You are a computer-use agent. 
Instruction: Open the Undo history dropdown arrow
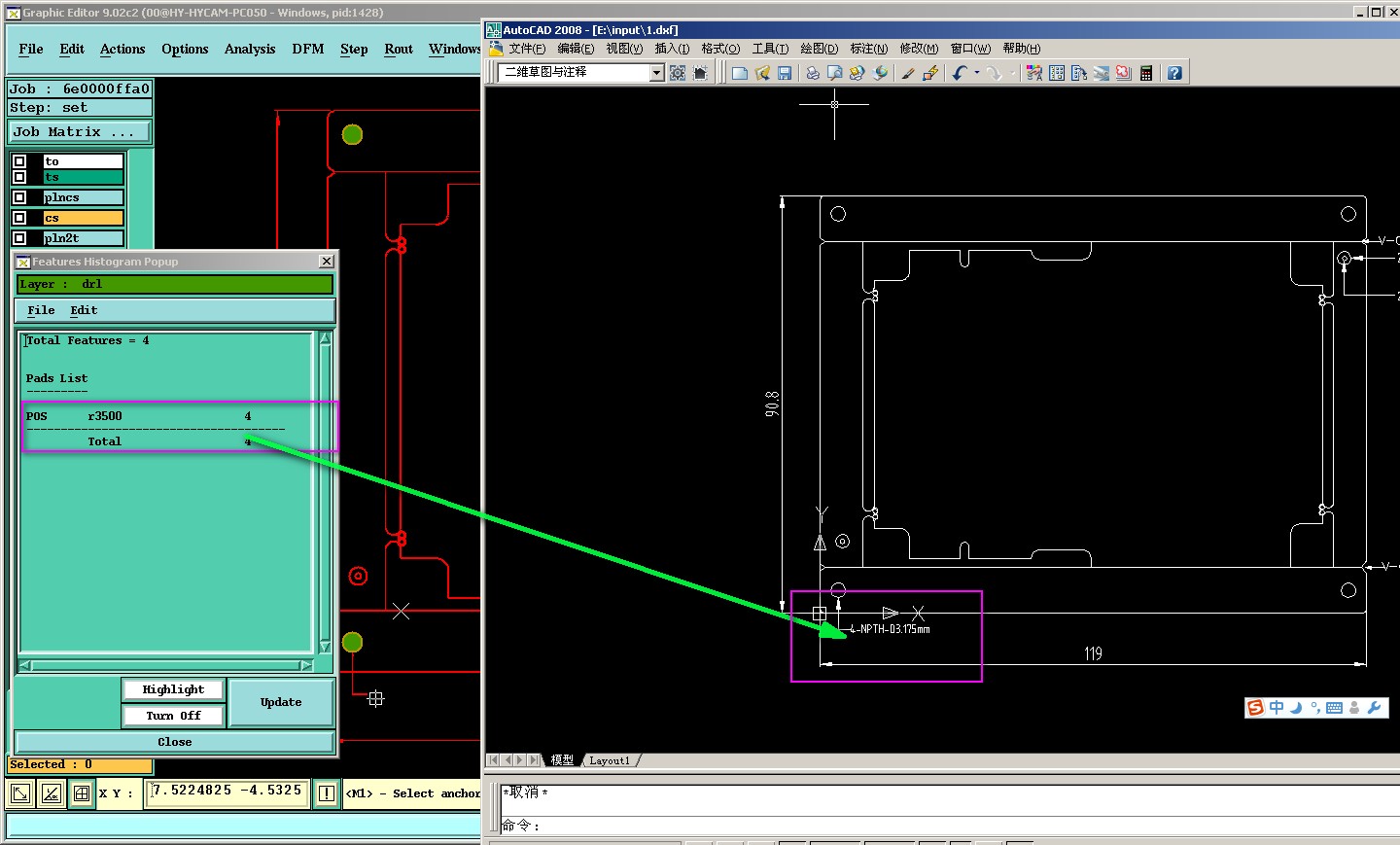click(976, 73)
